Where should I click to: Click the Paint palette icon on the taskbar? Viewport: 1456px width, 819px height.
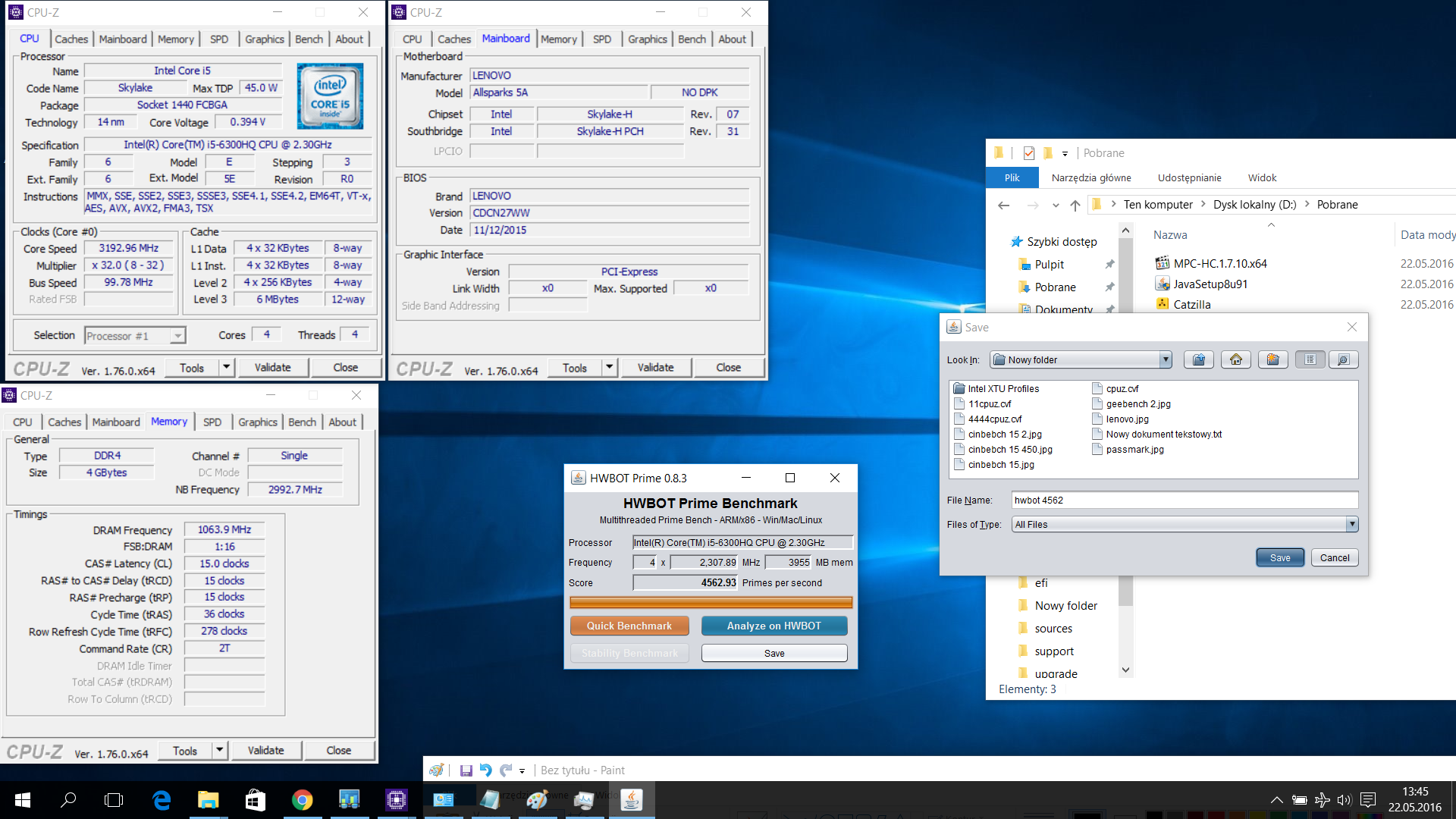(x=537, y=800)
